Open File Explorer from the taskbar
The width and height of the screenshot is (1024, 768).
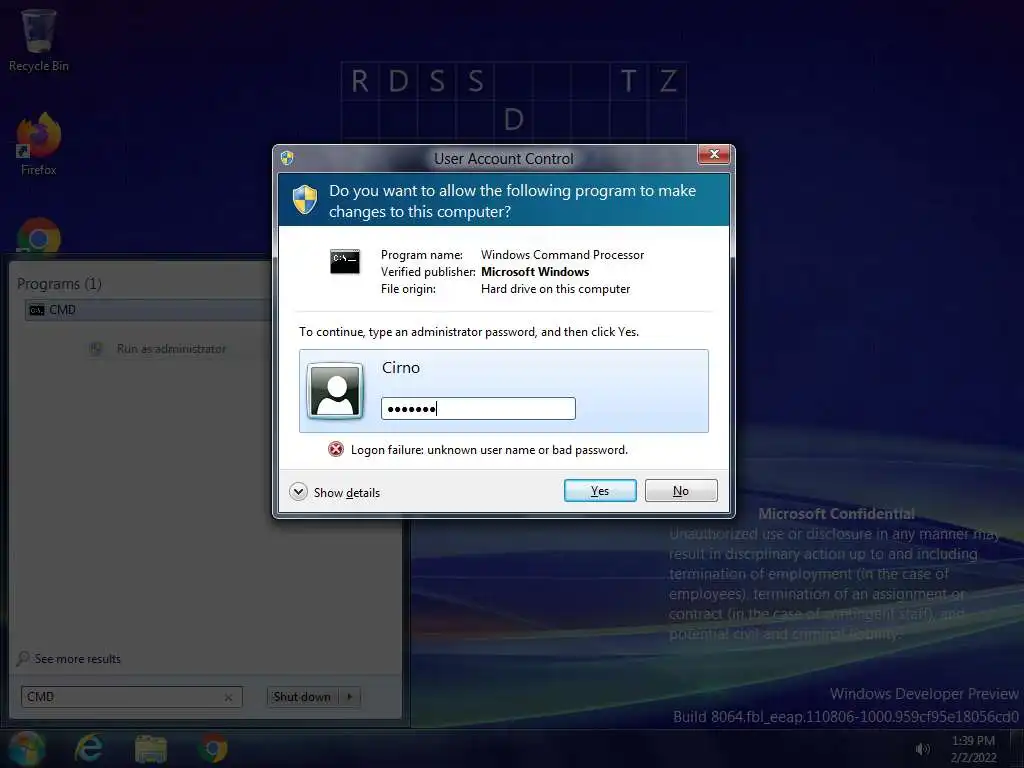[151, 749]
